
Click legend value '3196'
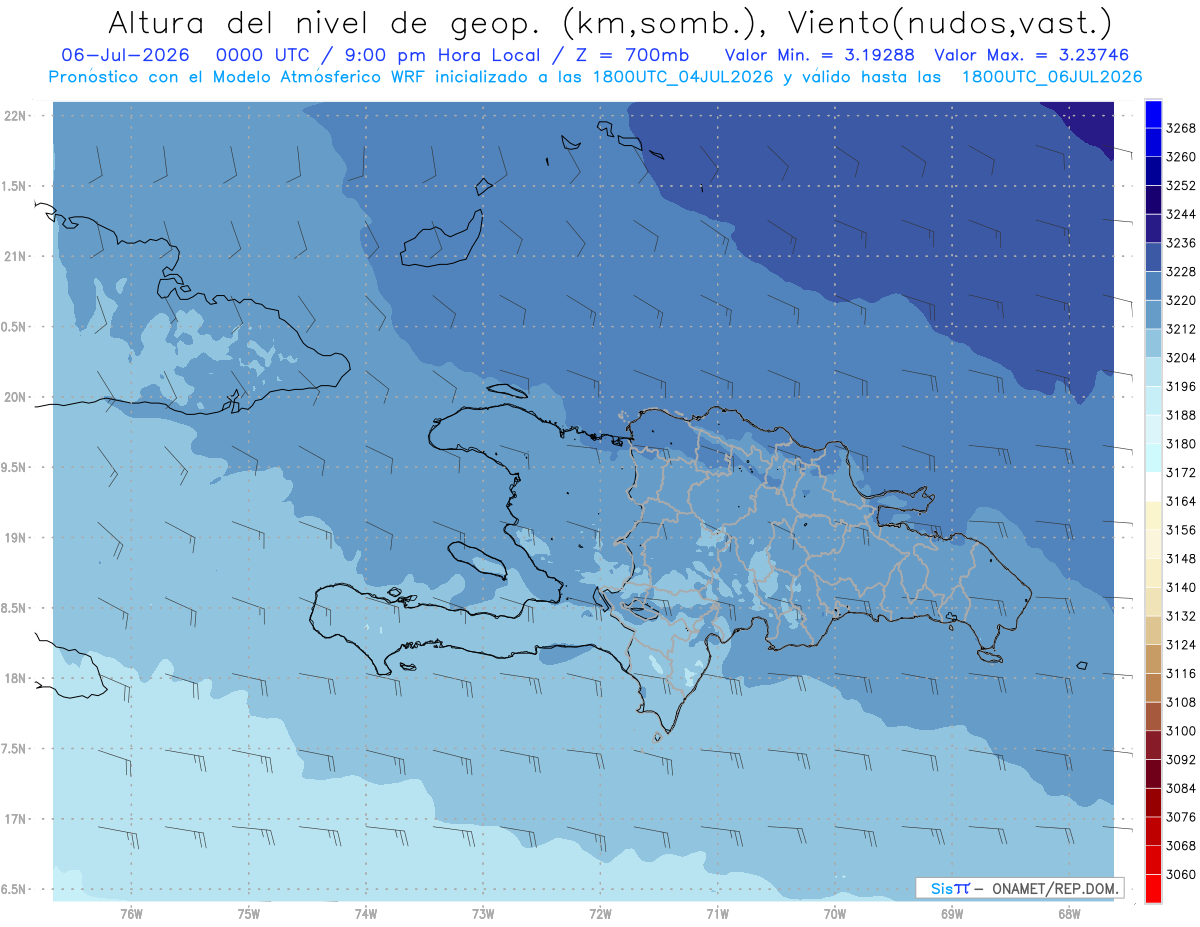(1181, 386)
